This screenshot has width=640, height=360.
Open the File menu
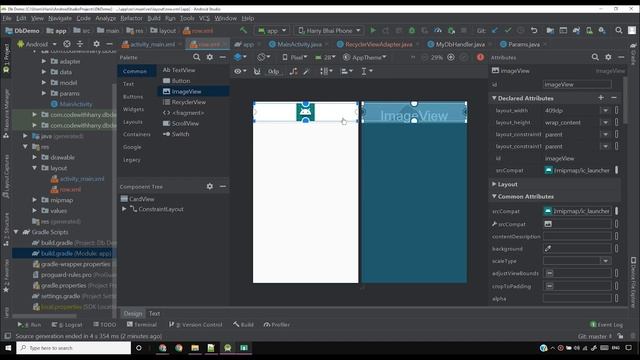[x=7, y=18]
